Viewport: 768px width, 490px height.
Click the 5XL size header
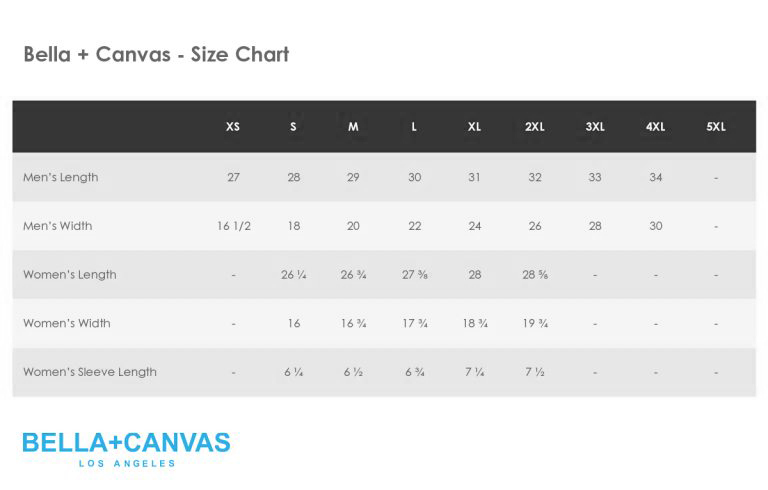[x=716, y=127]
